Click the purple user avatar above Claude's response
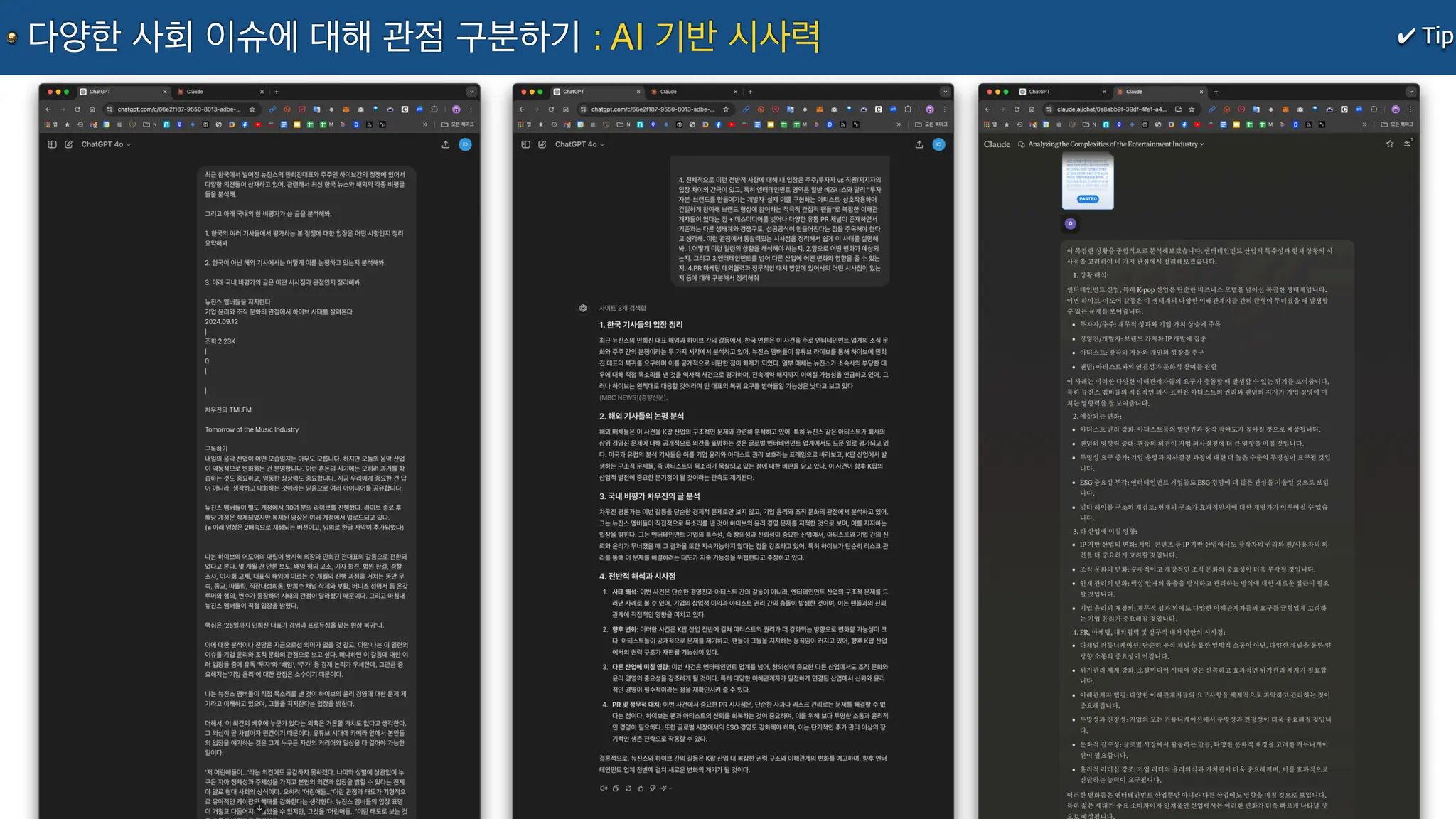1456x819 pixels. [x=1071, y=224]
